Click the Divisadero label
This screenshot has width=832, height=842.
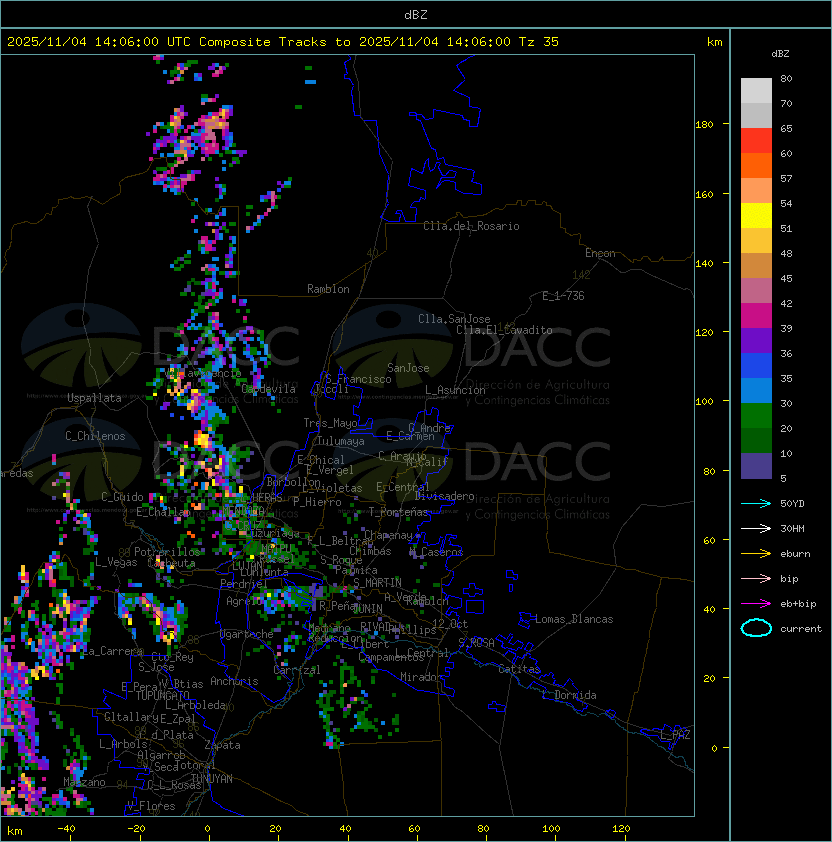(x=444, y=496)
